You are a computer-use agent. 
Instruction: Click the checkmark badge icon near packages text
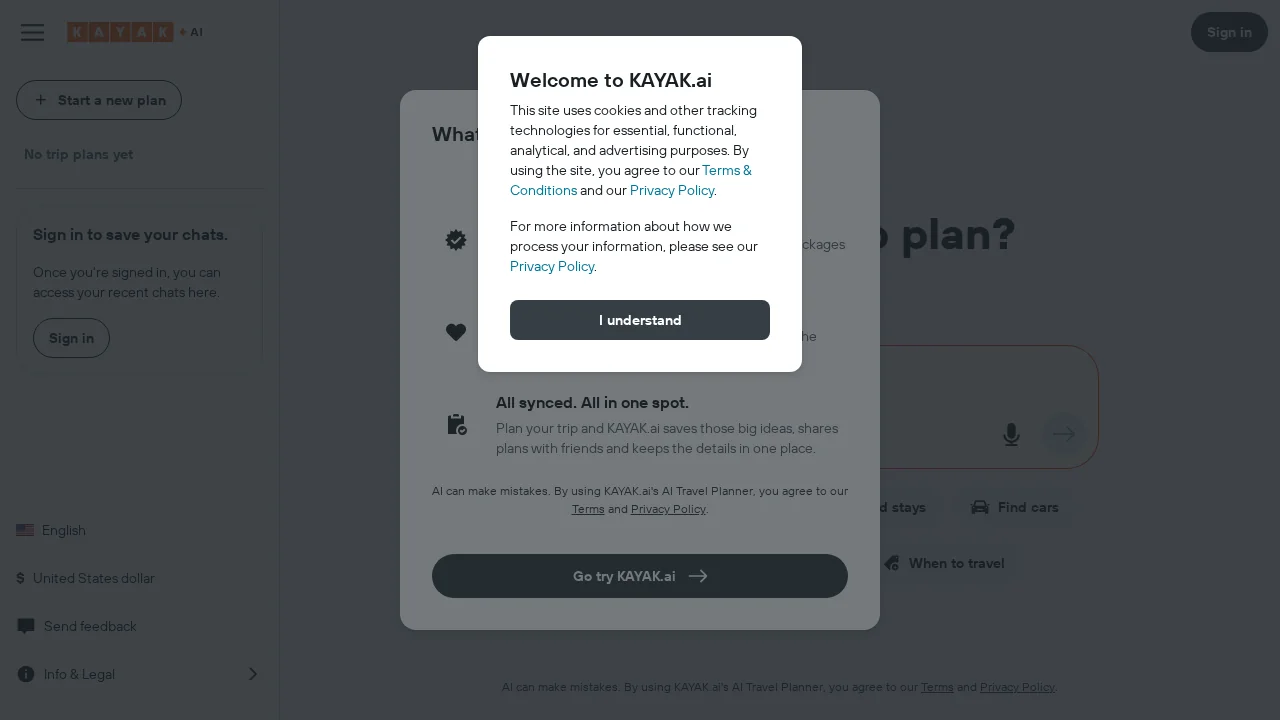point(456,240)
